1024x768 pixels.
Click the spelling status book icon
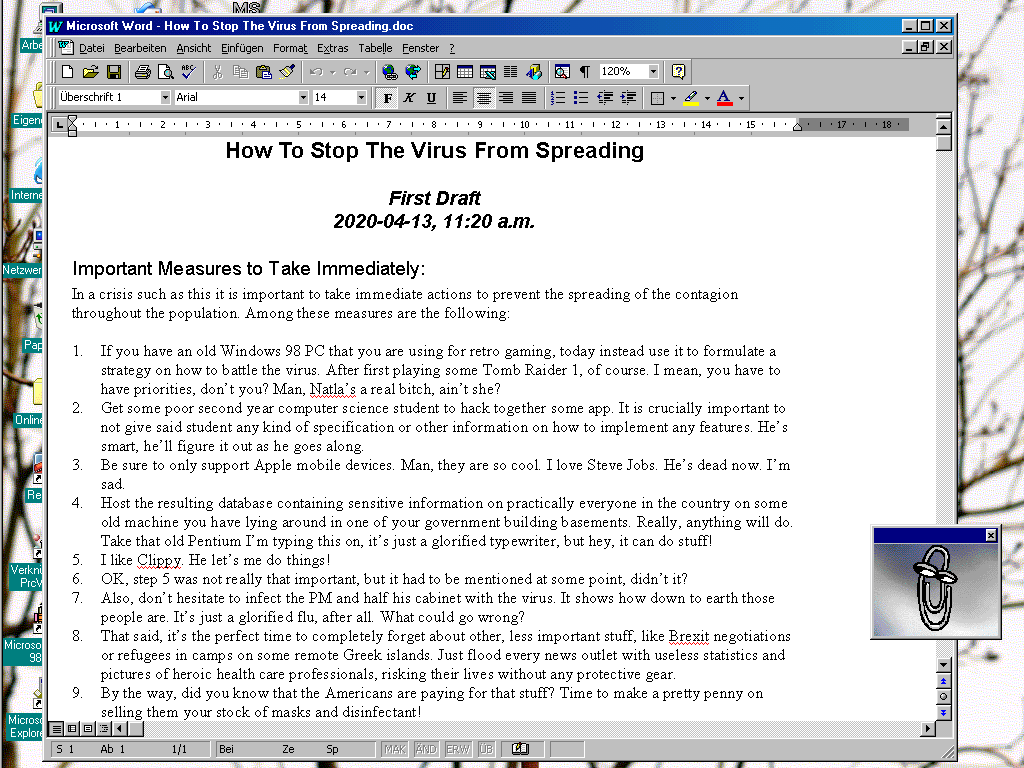[520, 749]
